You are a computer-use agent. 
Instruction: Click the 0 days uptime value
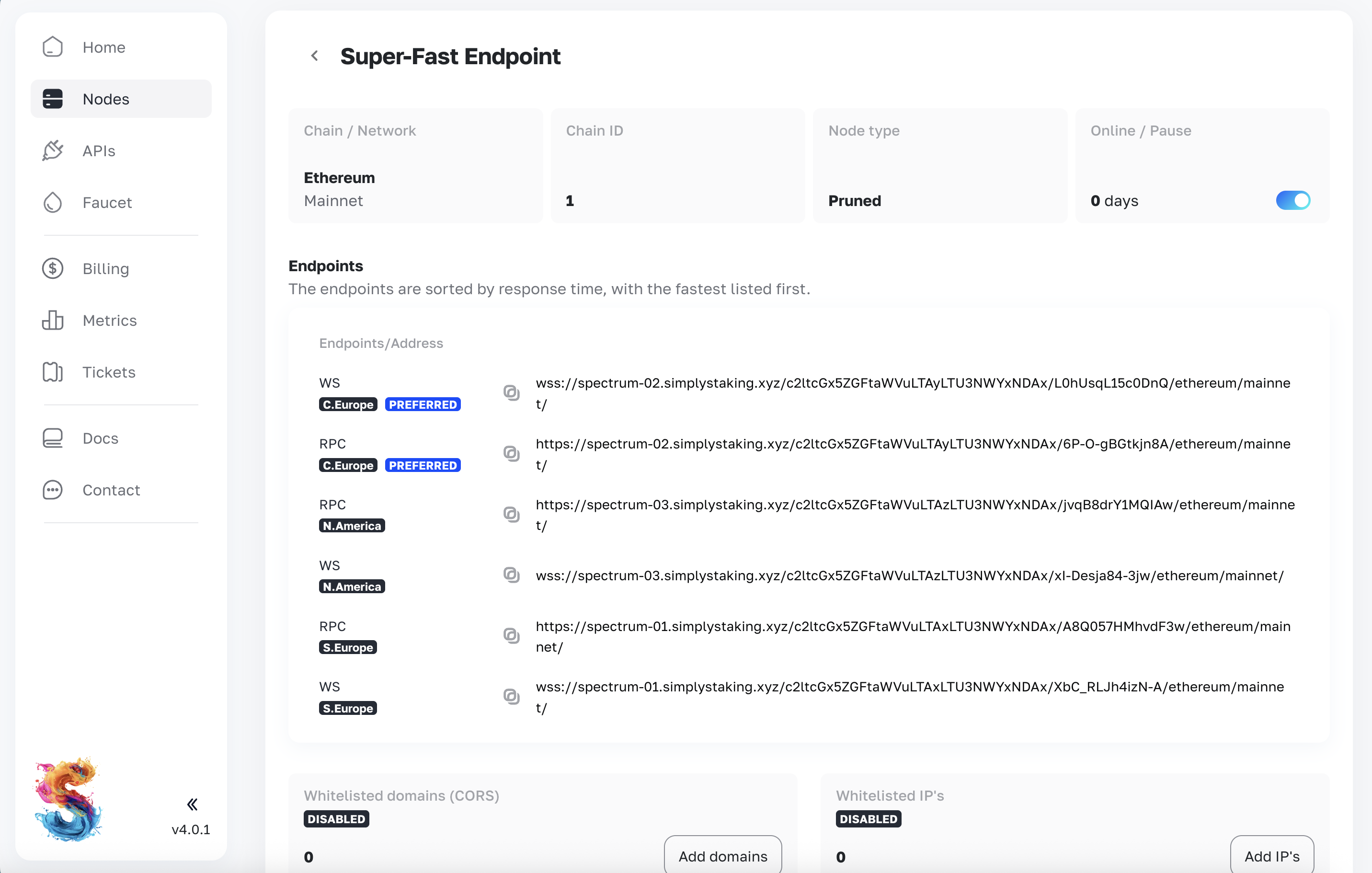tap(1114, 201)
